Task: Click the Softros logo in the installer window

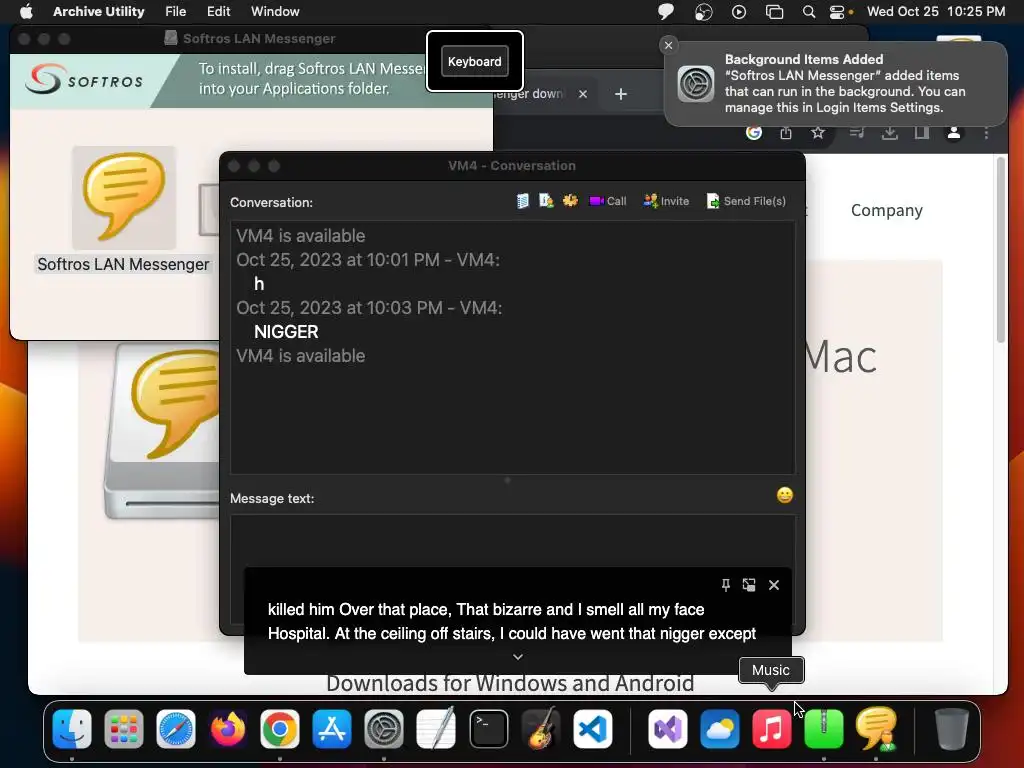Action: pos(84,80)
